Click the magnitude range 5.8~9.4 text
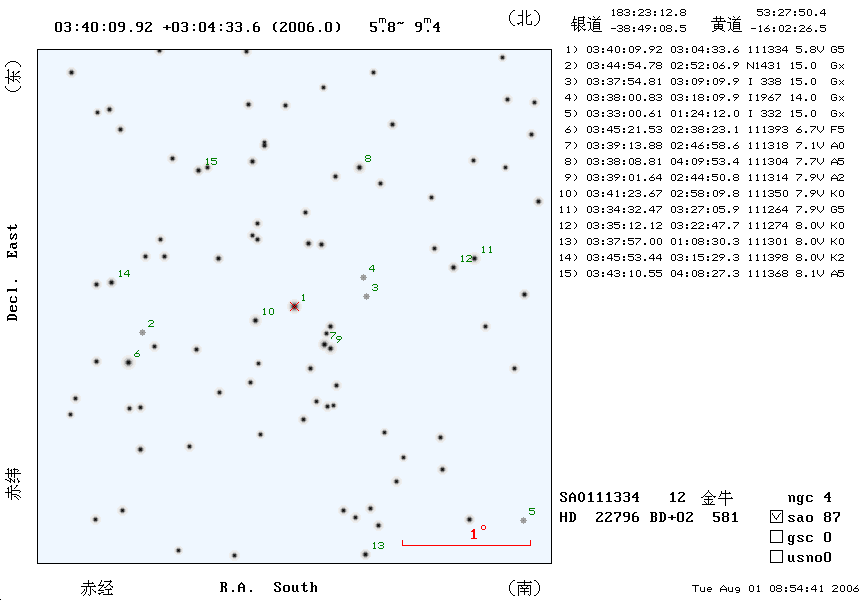The image size is (860, 600). pyautogui.click(x=405, y=25)
